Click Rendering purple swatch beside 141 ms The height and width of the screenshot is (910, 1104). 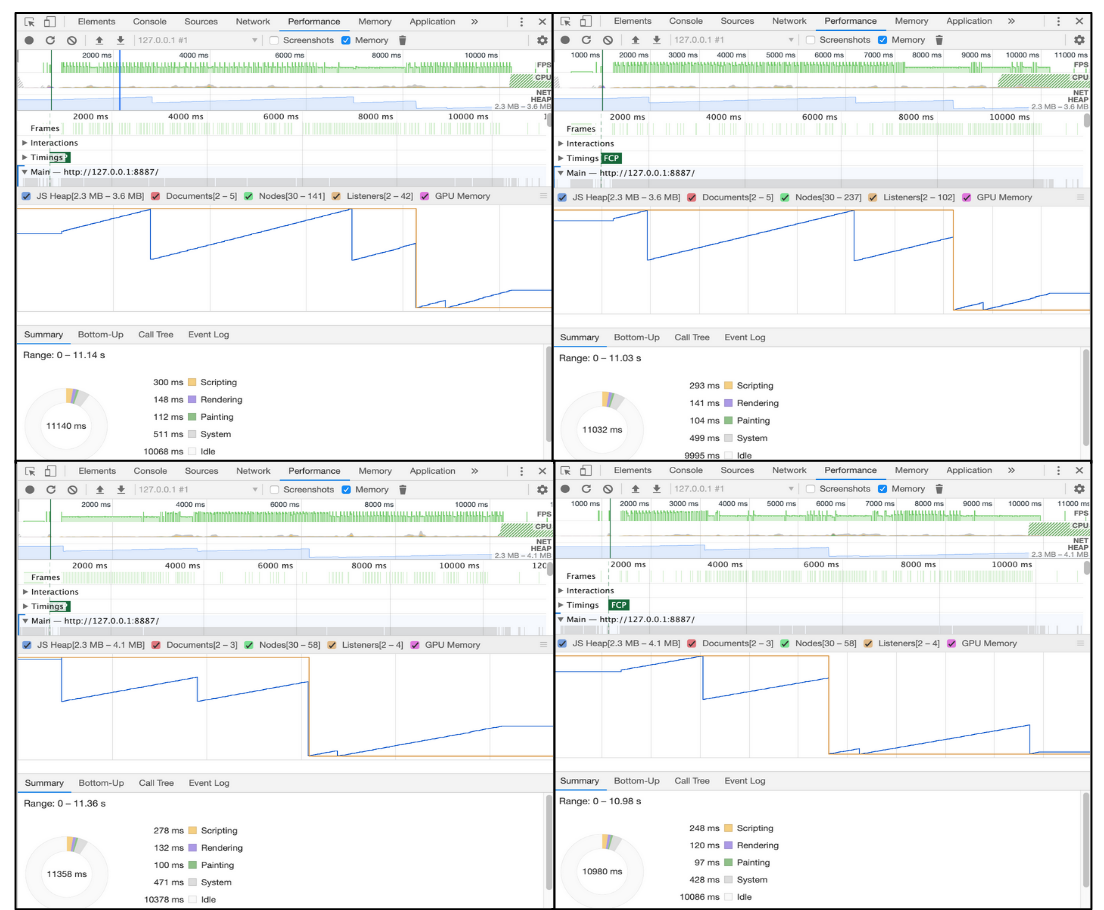[x=729, y=403]
